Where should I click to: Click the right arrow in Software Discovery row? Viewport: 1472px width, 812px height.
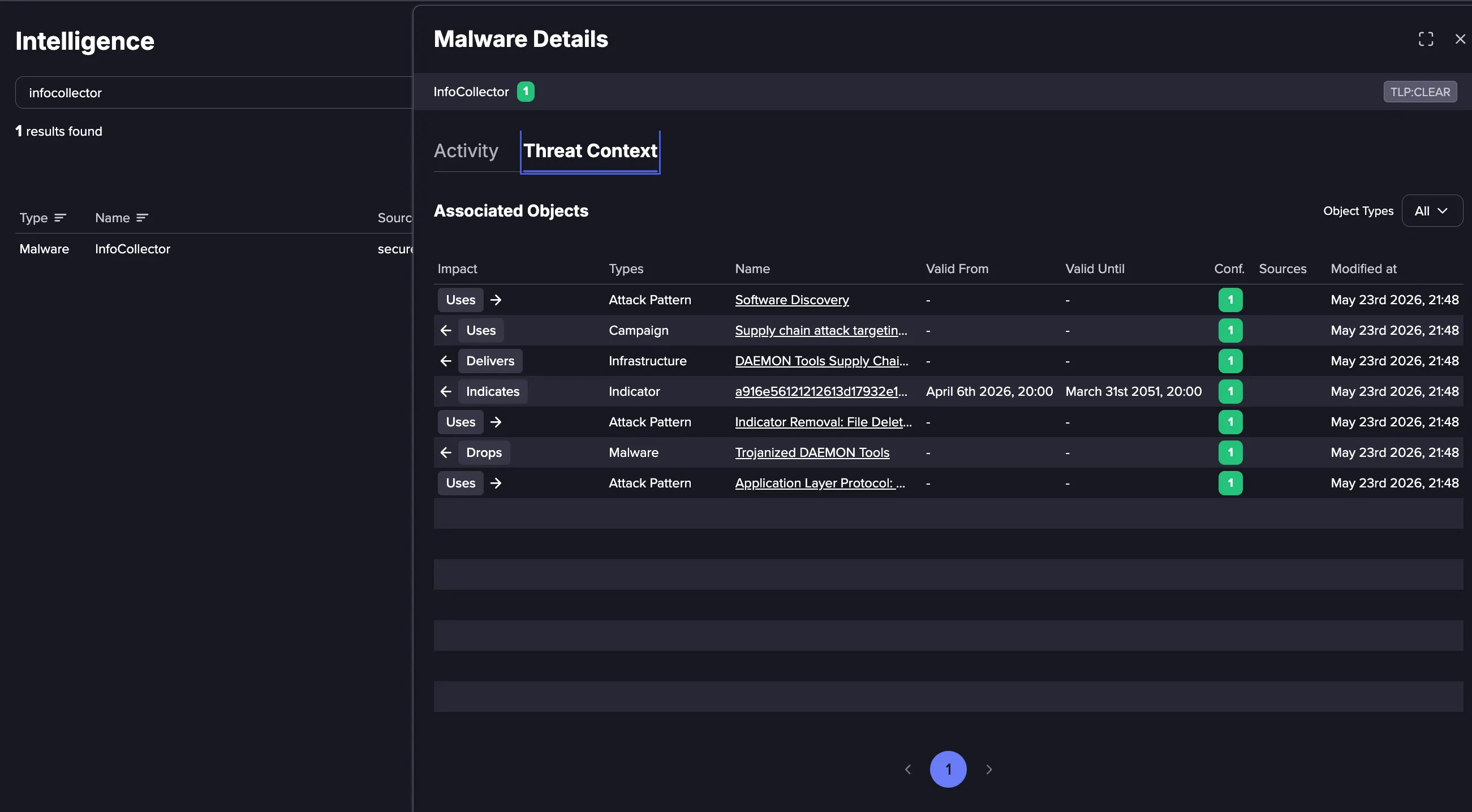496,300
